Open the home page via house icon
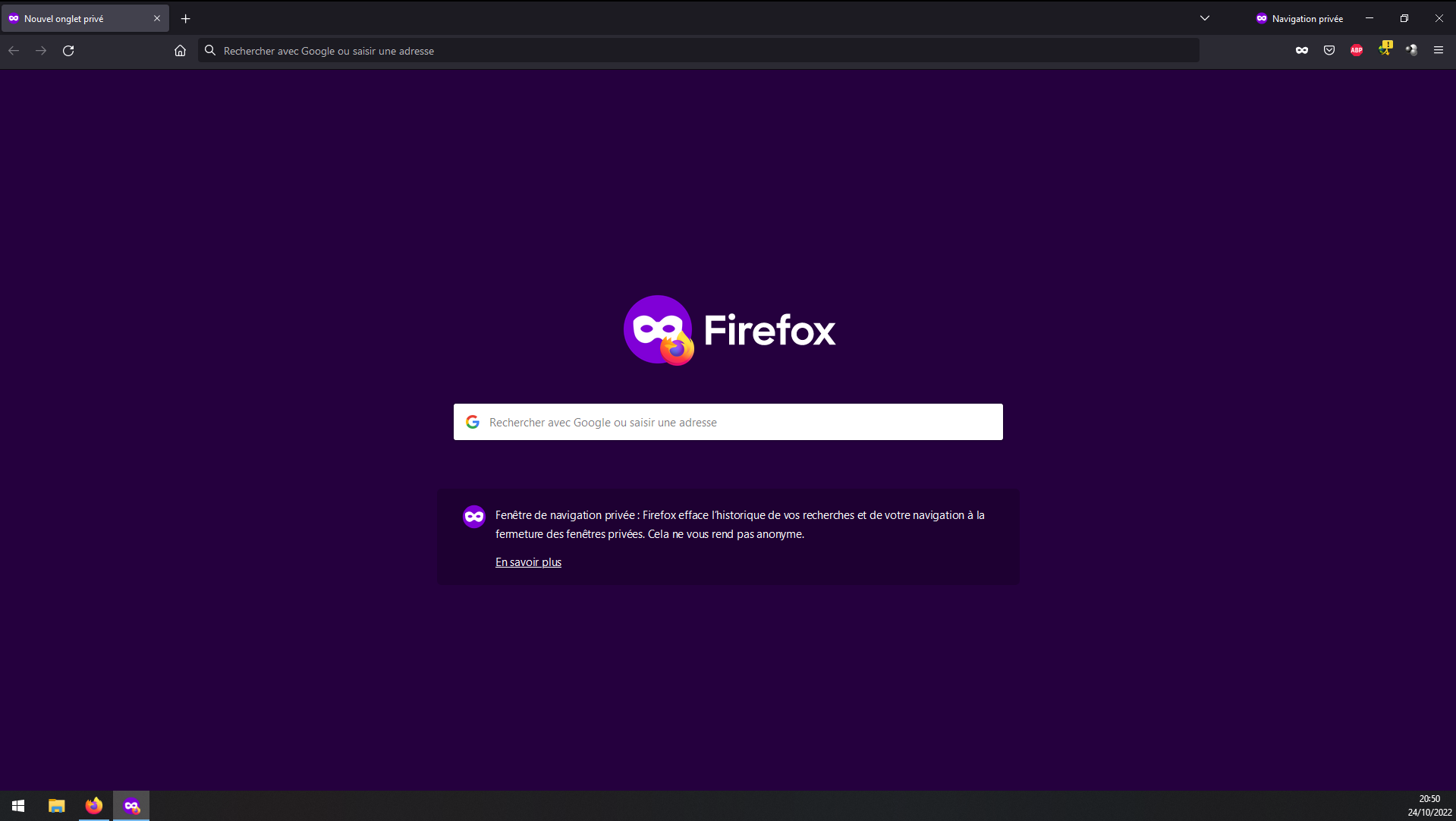1456x821 pixels. point(180,51)
